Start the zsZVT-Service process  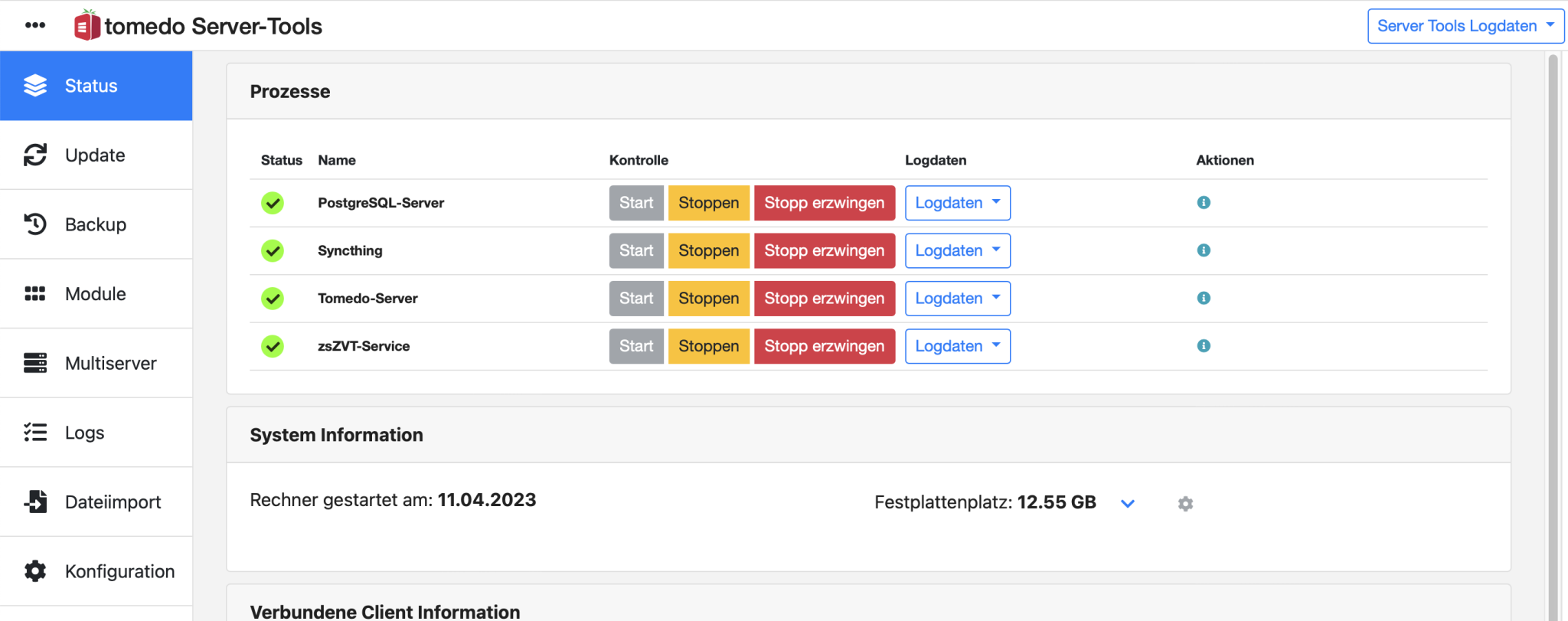[x=636, y=346]
